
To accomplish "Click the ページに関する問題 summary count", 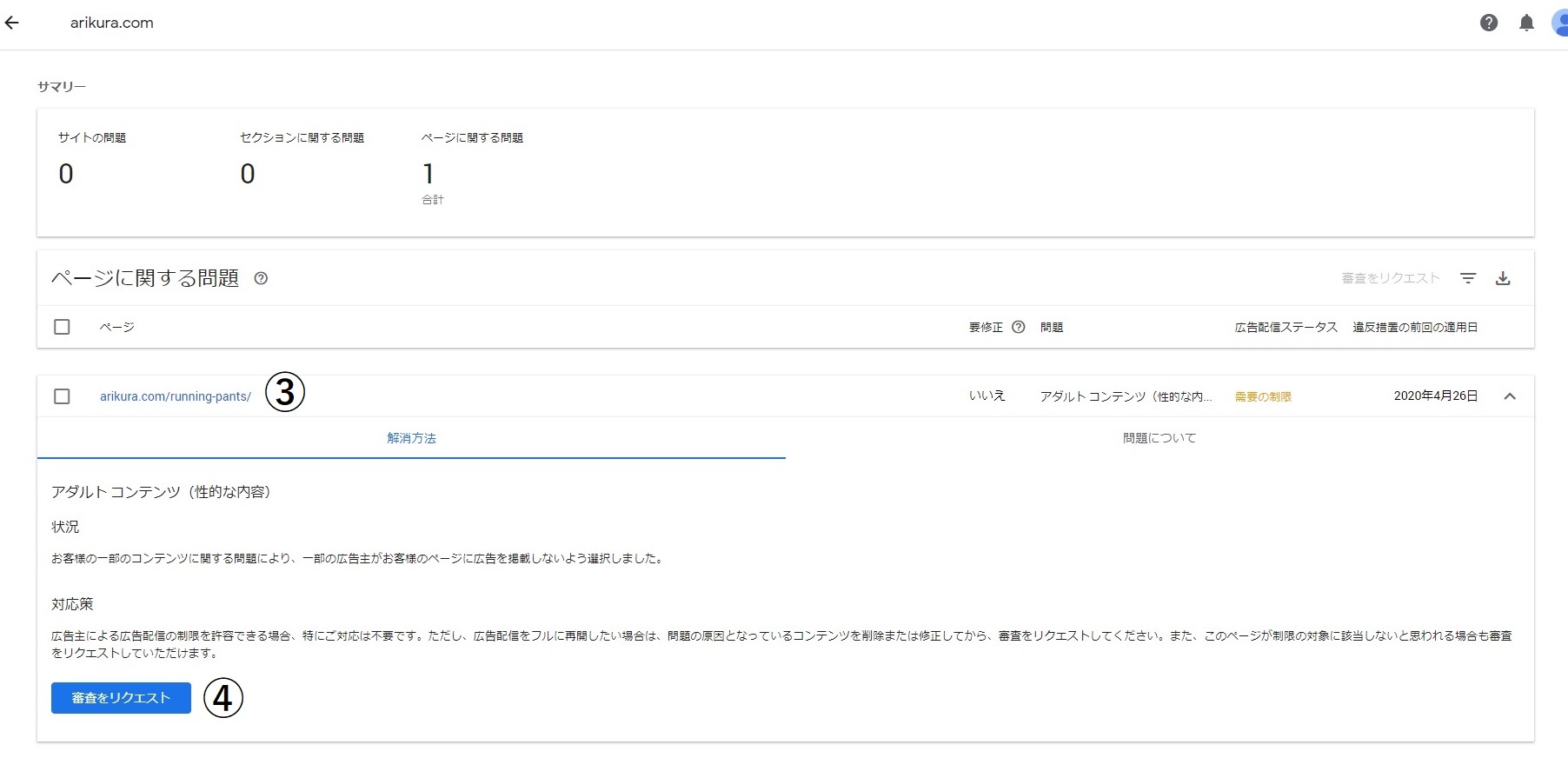I will click(x=429, y=174).
